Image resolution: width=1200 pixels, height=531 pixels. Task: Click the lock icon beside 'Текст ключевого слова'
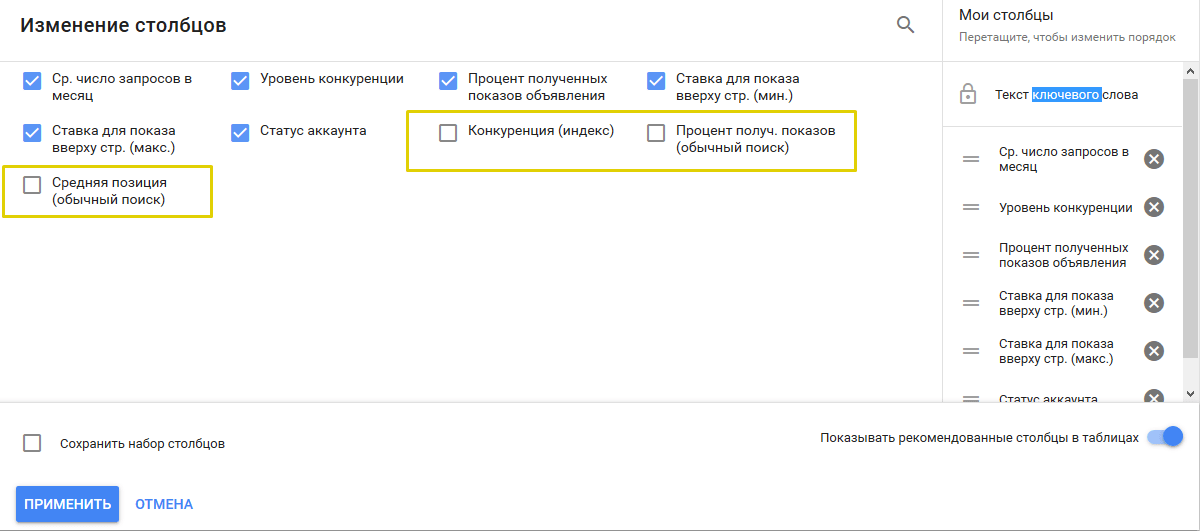pos(967,95)
